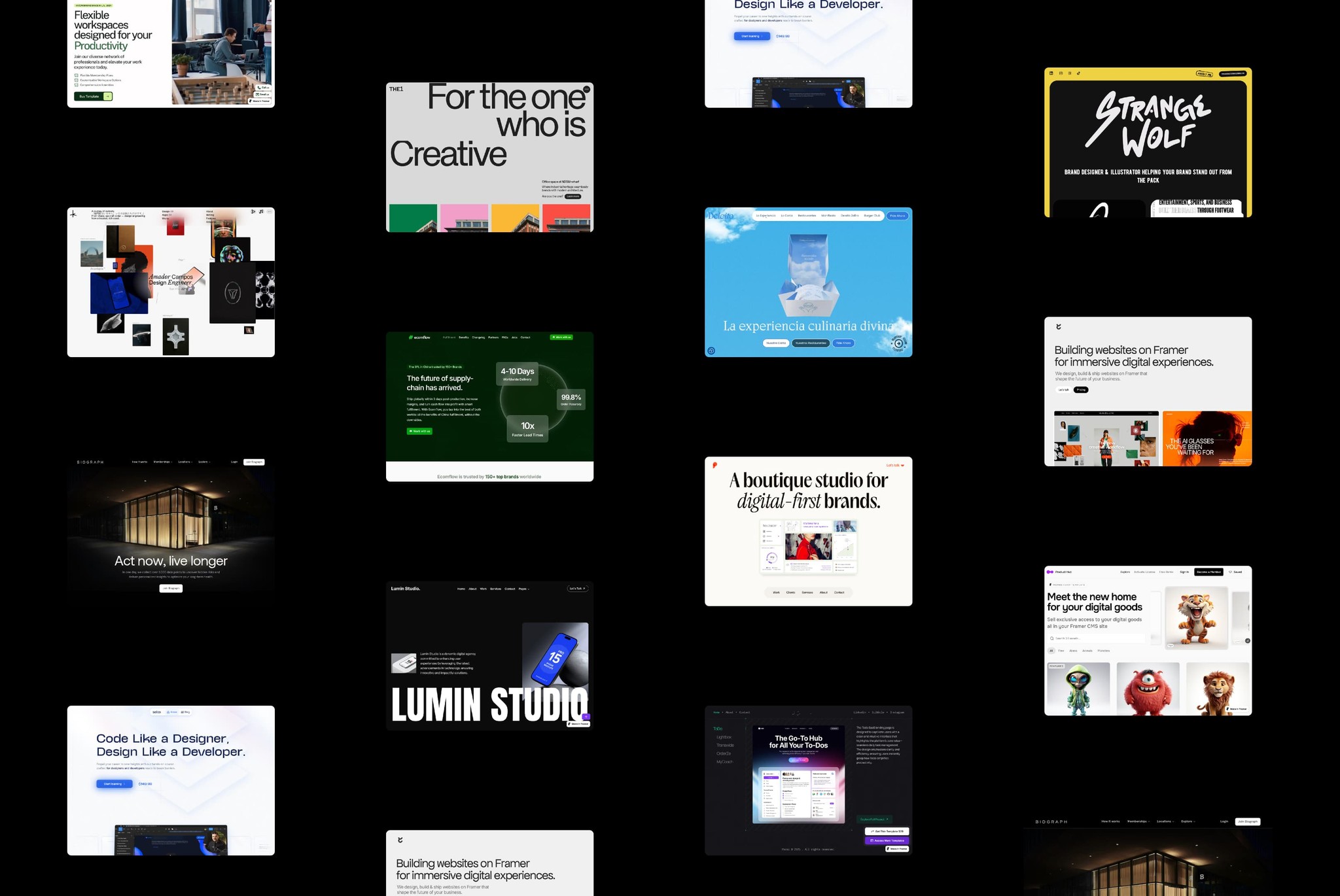
Task: Click the Deleito logo on blue site
Action: [x=721, y=216]
